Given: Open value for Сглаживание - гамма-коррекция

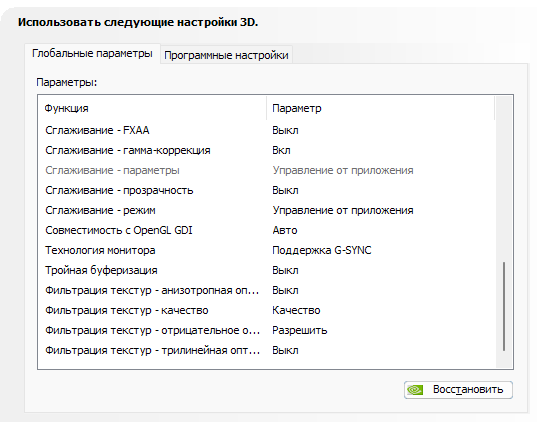Looking at the screenshot, I should (x=281, y=150).
